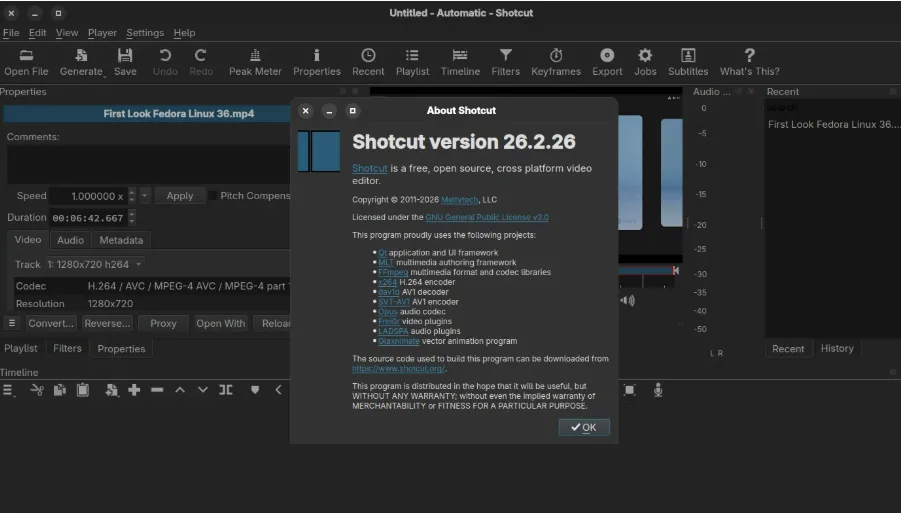901x514 pixels.
Task: Select First Look Fedora Linux 36 in Recent list
Action: coord(833,125)
